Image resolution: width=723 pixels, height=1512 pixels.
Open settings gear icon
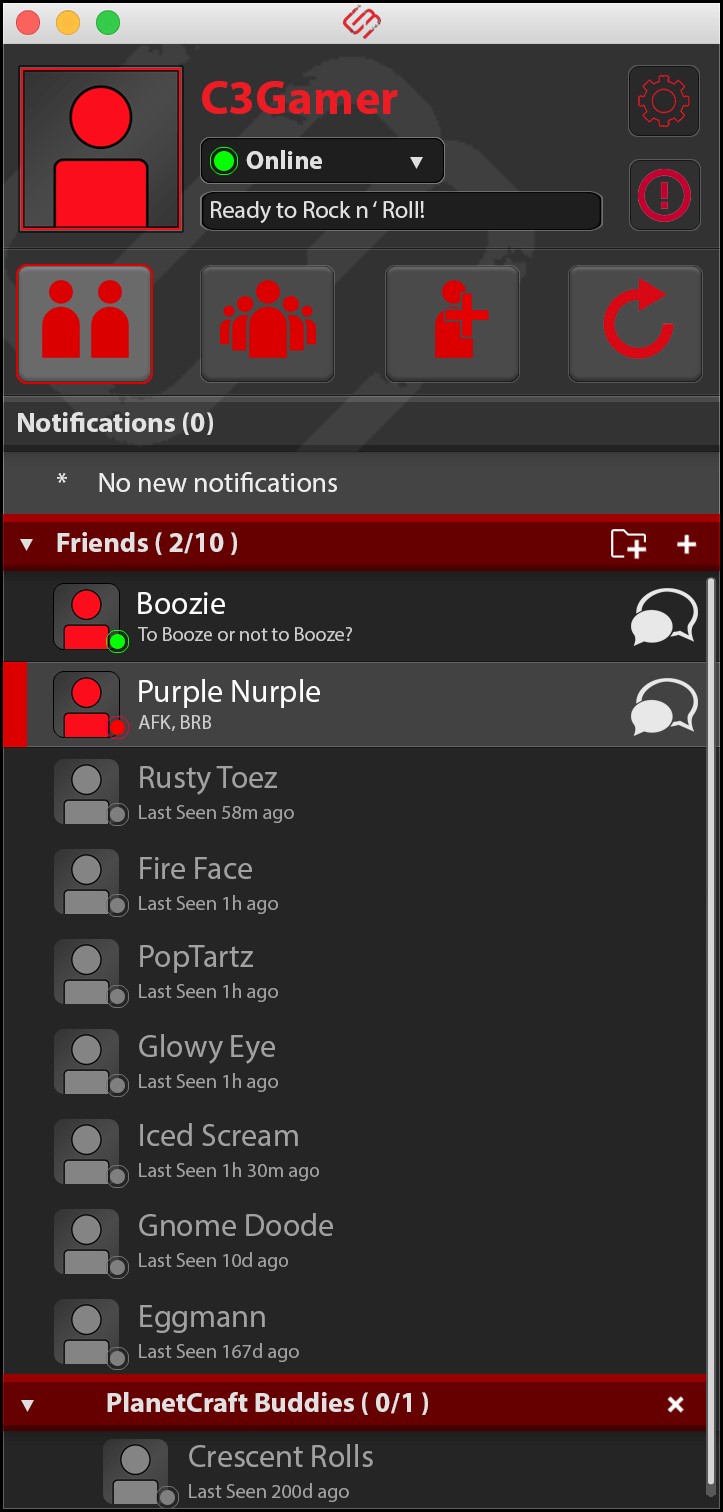coord(663,100)
